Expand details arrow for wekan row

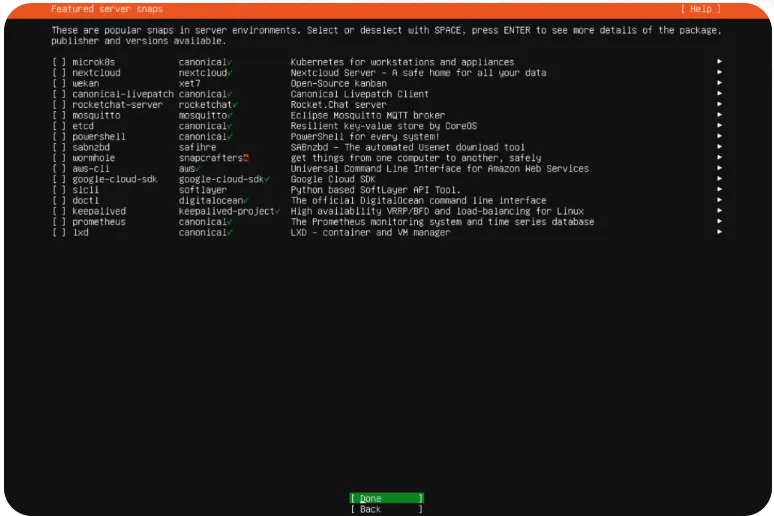pos(719,82)
